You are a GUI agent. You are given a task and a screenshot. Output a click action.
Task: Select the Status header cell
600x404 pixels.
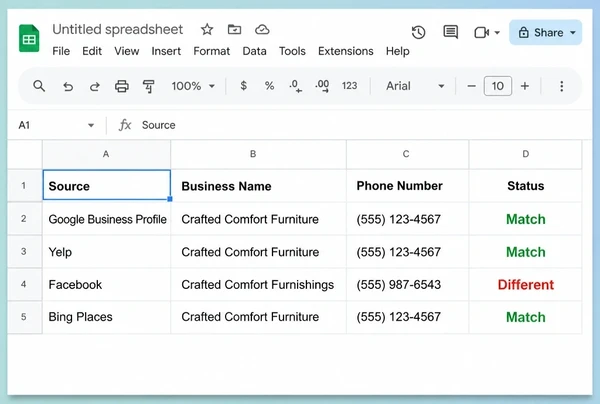pyautogui.click(x=525, y=186)
